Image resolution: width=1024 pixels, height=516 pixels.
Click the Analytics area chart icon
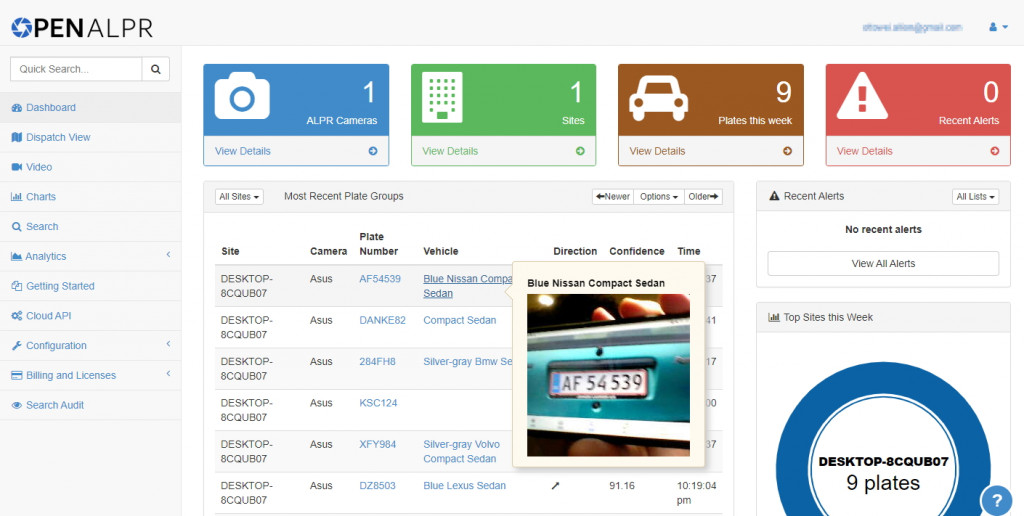(17, 256)
